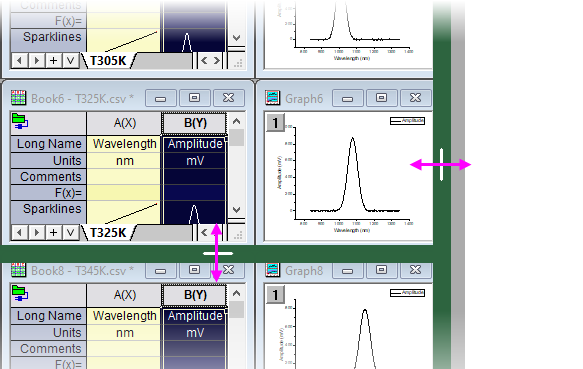Minimize the Book8 - T345K.csv window
Image resolution: width=583 pixels, height=369 pixels.
point(161,270)
